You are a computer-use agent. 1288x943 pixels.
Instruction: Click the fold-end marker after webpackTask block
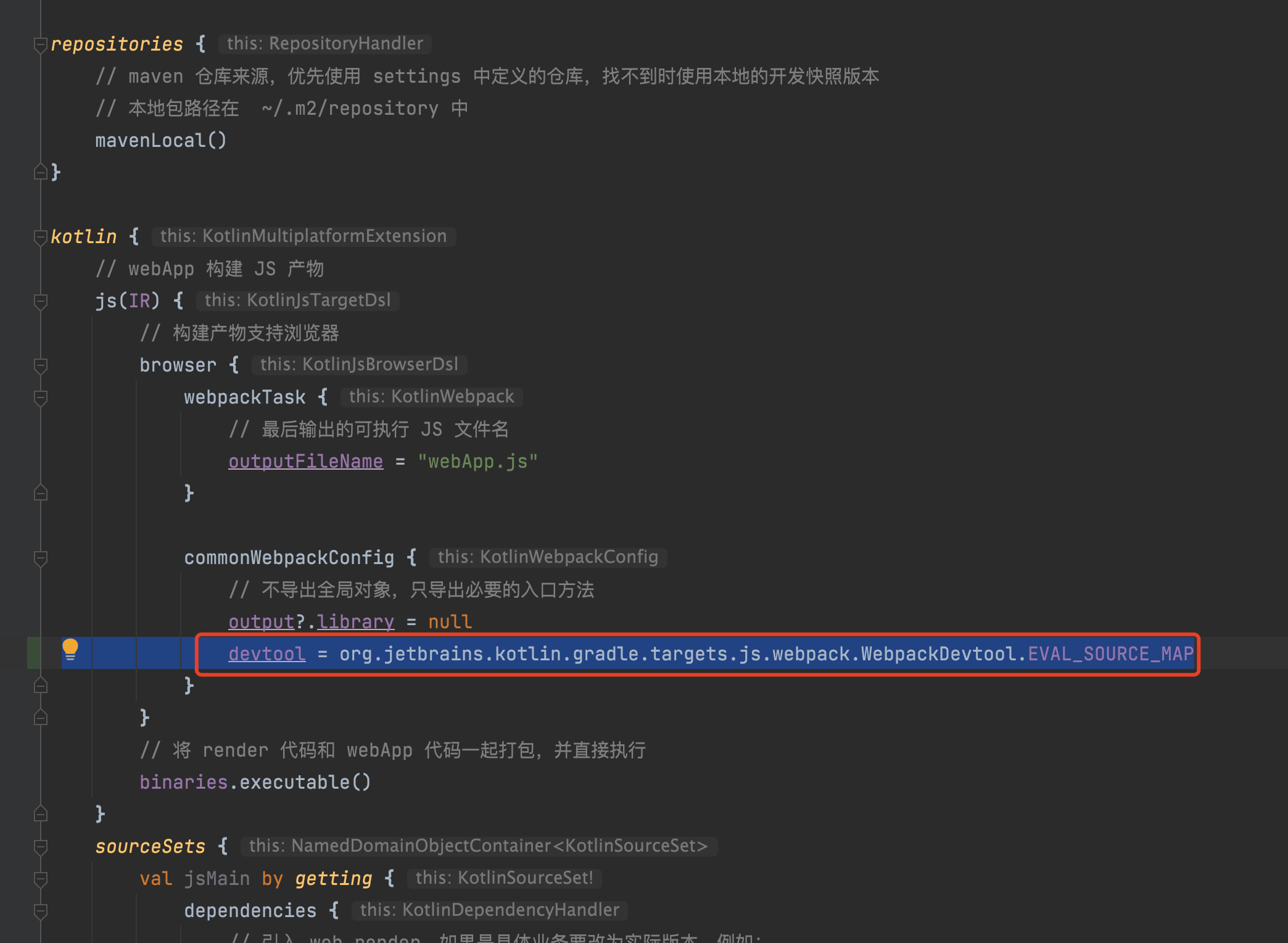click(41, 493)
